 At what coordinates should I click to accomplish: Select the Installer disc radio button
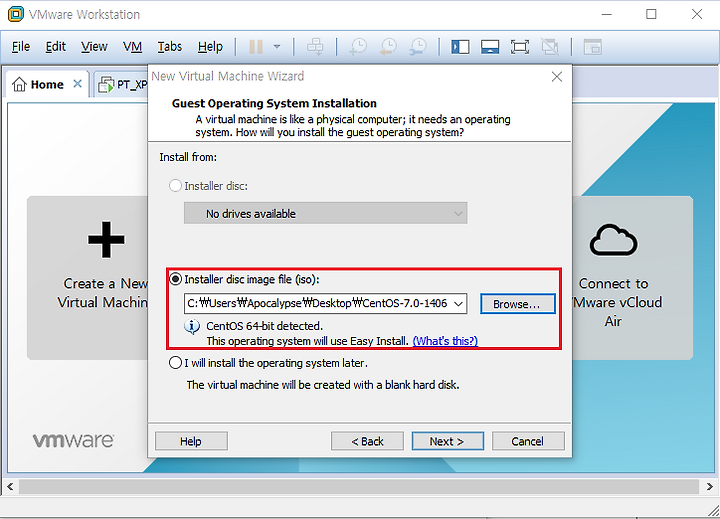coord(175,186)
